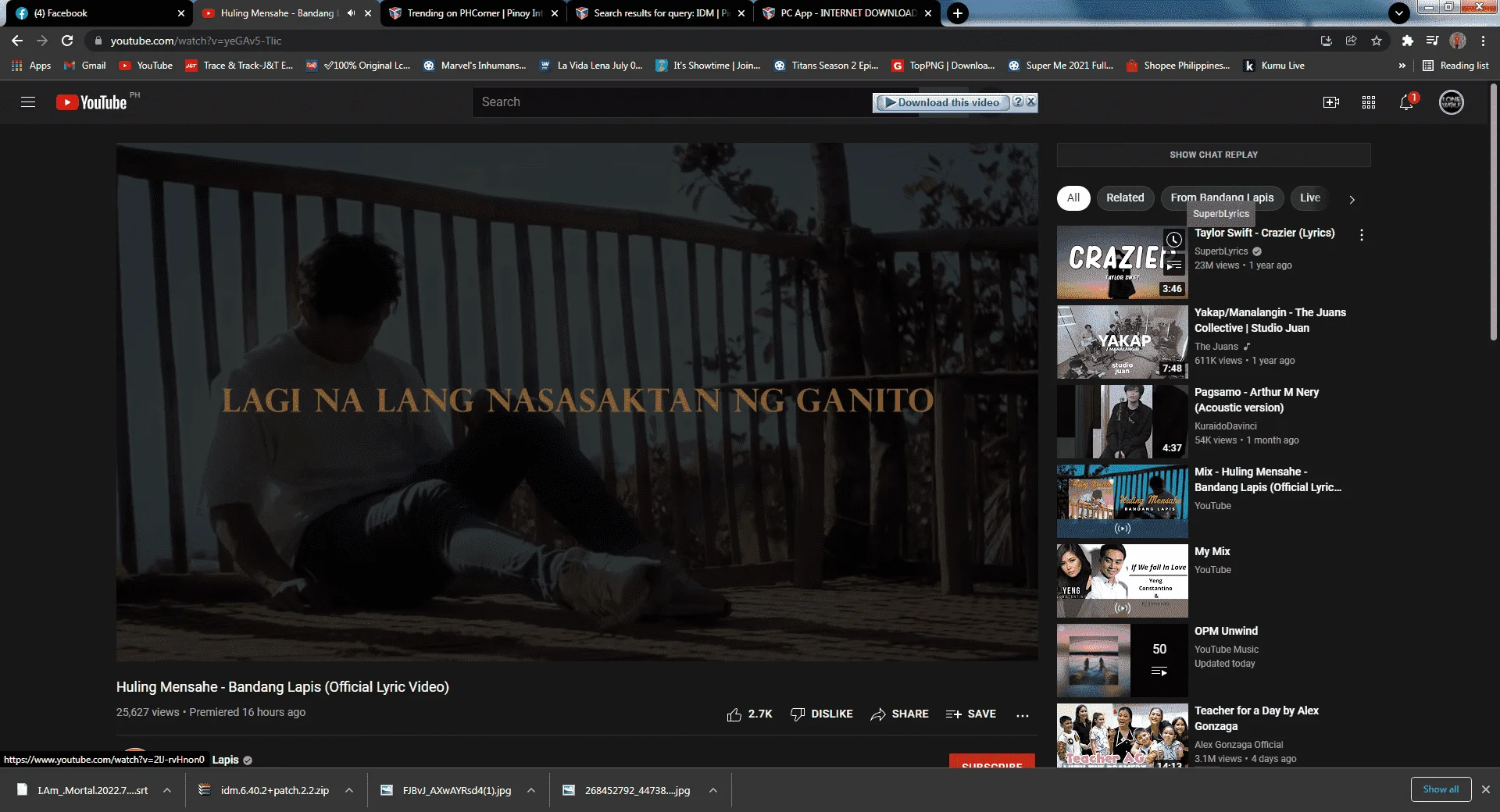Open the Chrome three-dot menu
The width and height of the screenshot is (1500, 812).
[1483, 41]
